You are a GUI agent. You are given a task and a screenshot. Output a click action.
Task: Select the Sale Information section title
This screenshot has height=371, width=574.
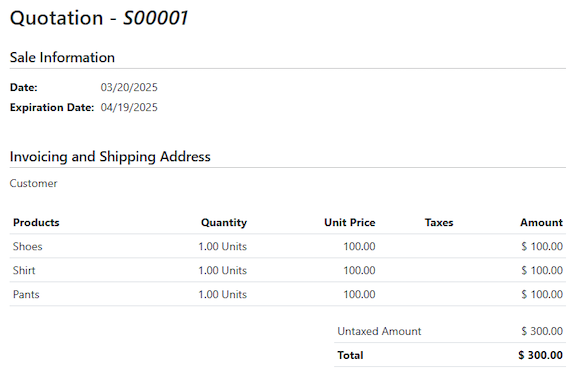point(62,57)
